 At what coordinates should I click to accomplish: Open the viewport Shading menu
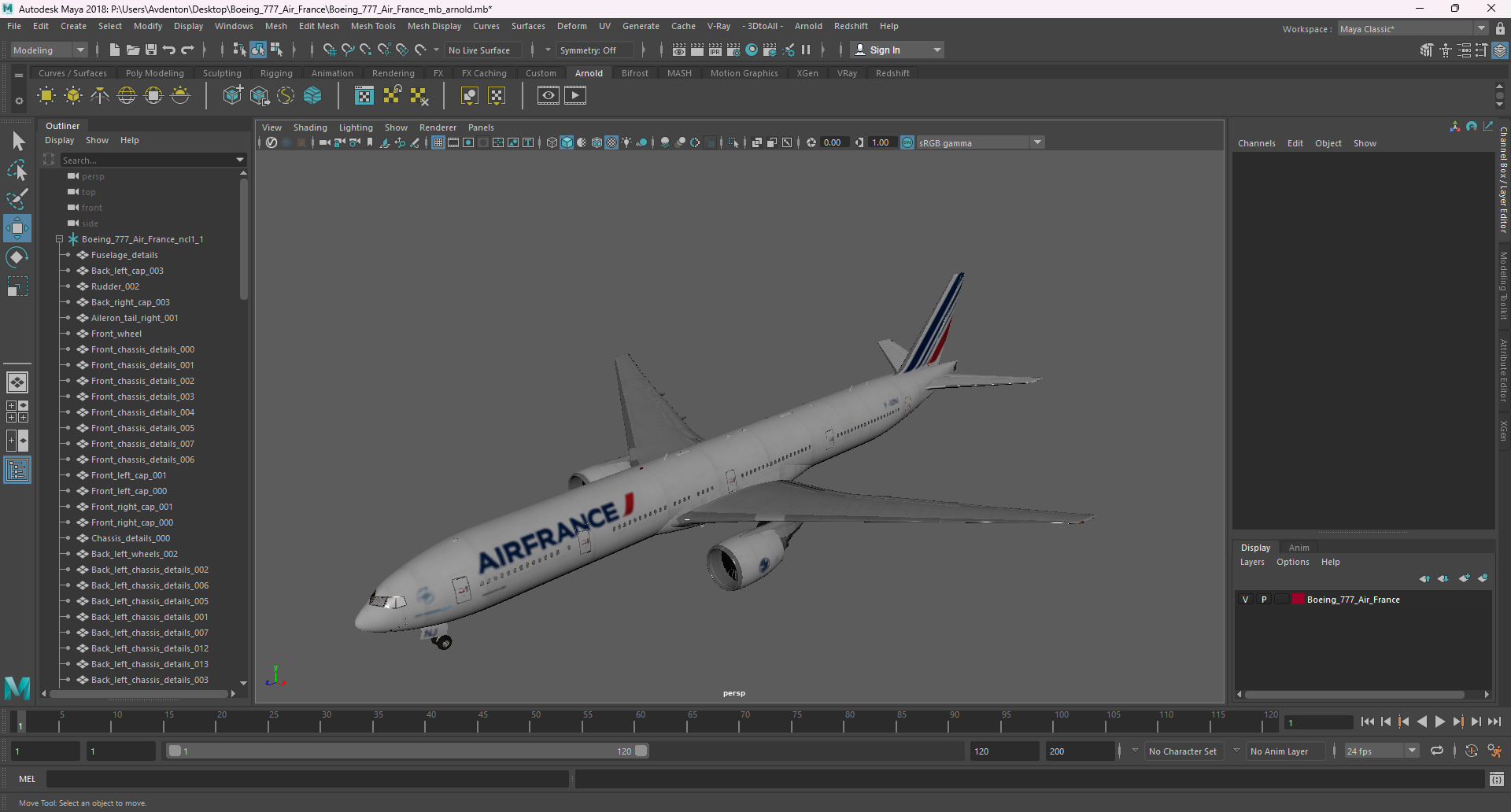pyautogui.click(x=310, y=127)
